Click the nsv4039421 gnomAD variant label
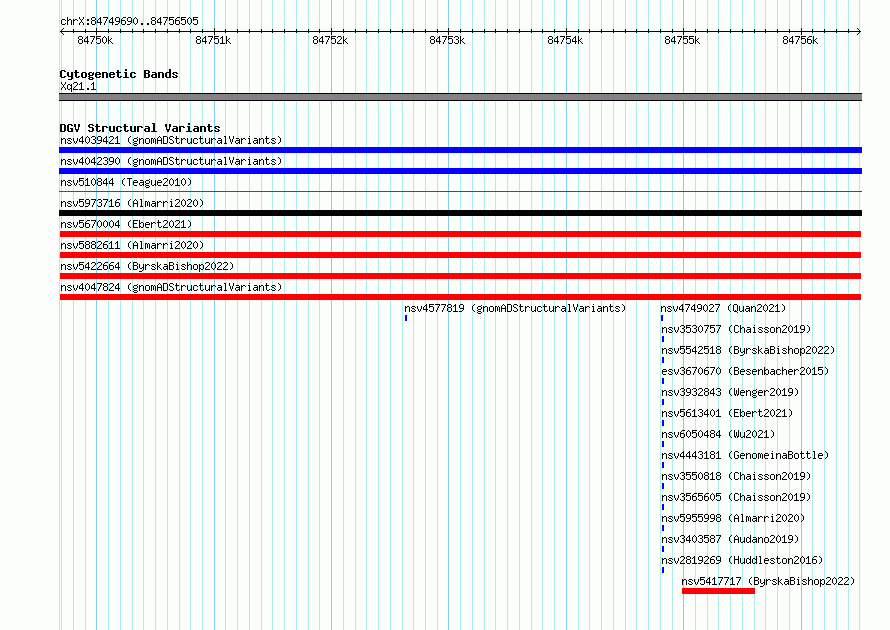Screen dimensions: 890x630 (171, 140)
